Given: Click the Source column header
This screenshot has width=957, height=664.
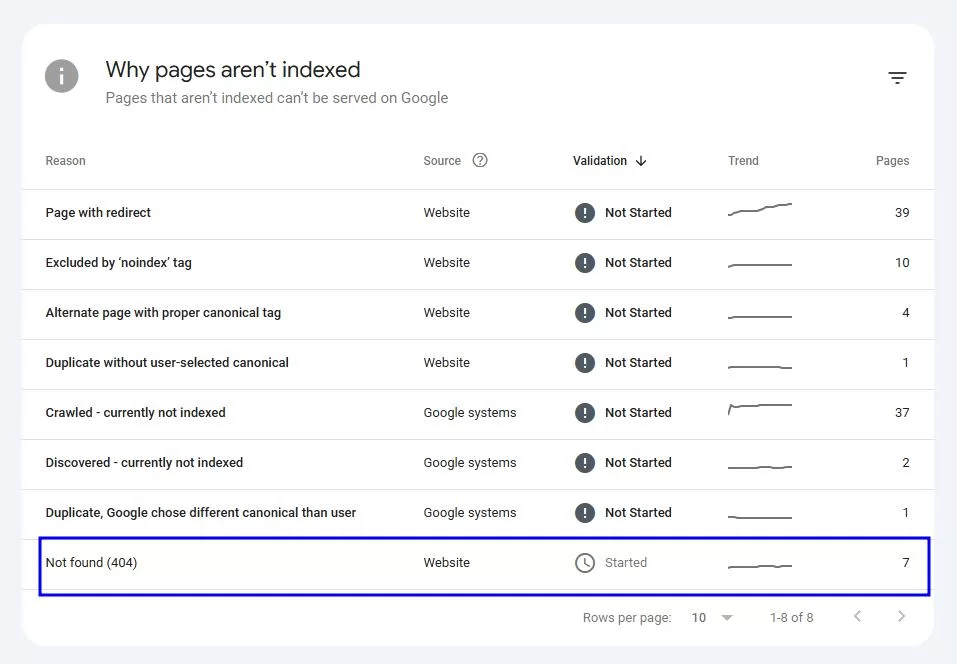Looking at the screenshot, I should pos(442,161).
